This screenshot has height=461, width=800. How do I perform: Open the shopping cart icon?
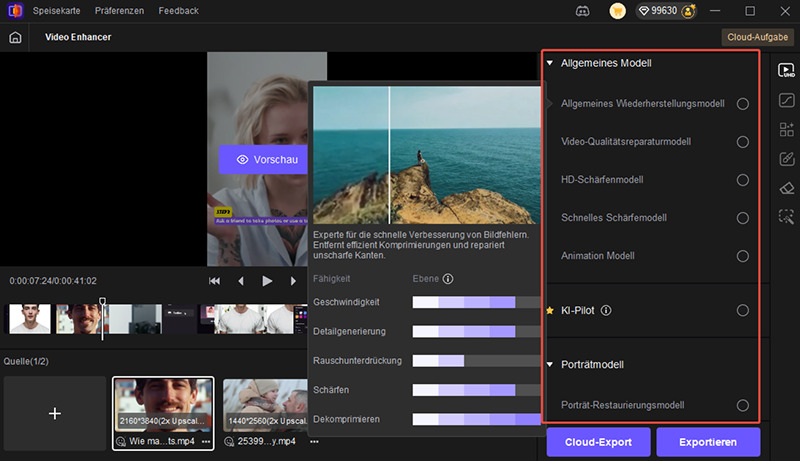tap(617, 11)
